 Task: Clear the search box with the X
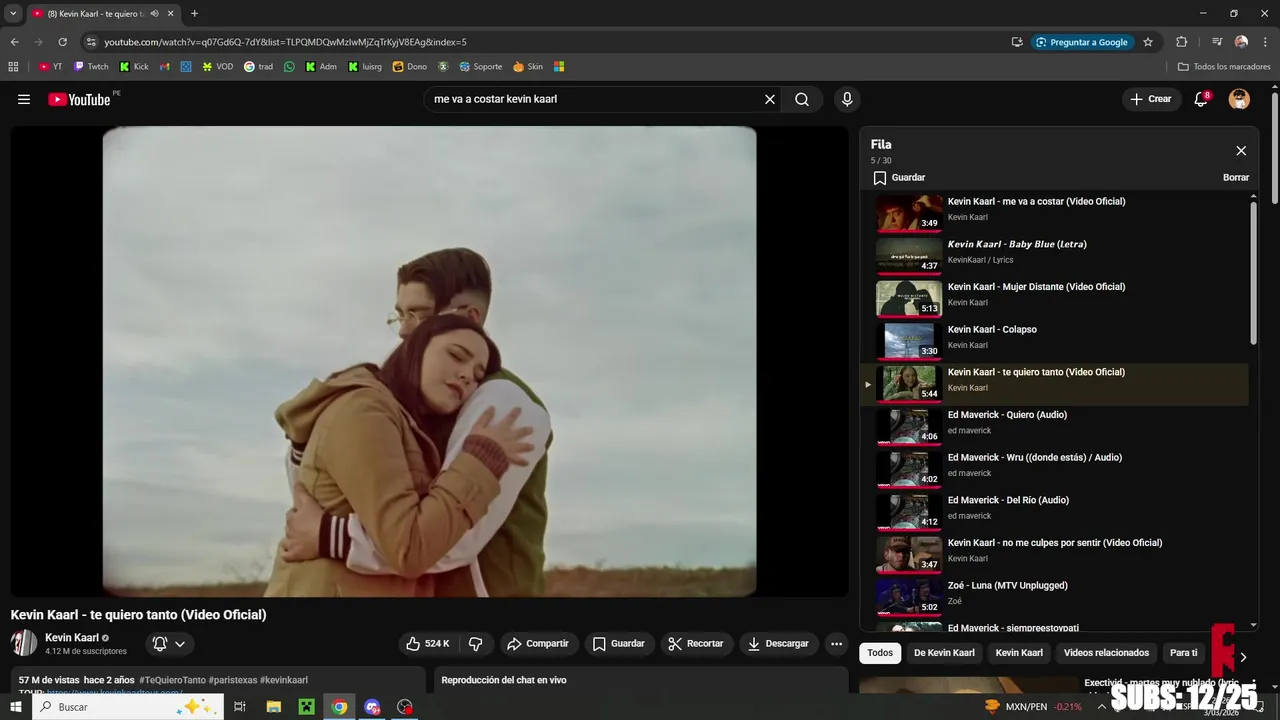(770, 99)
